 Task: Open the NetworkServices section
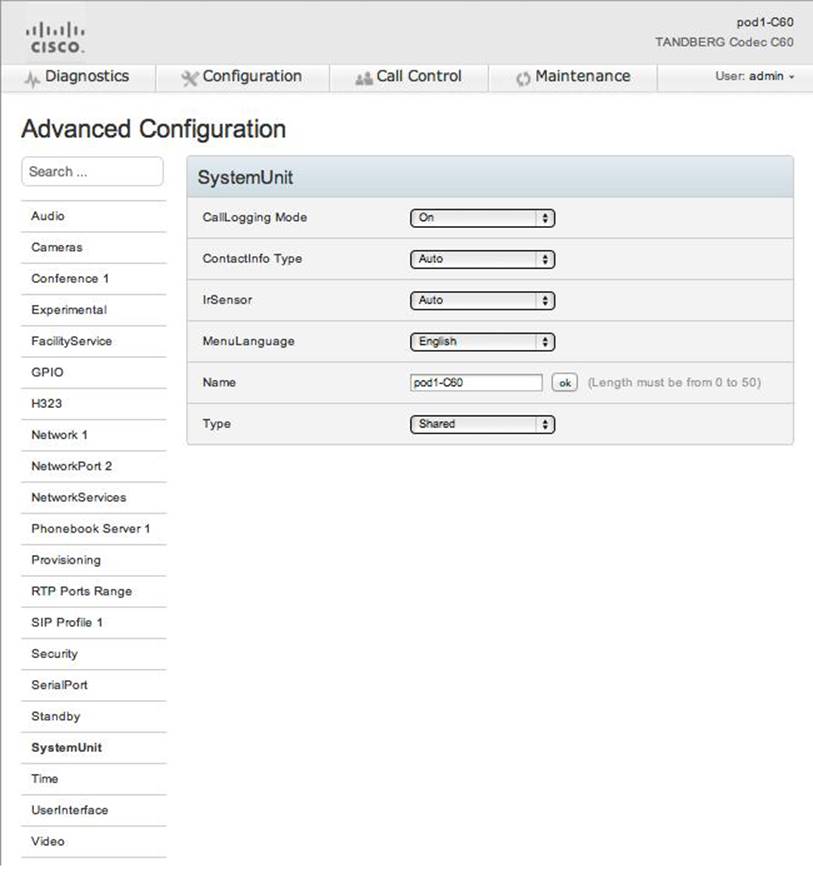[x=79, y=497]
